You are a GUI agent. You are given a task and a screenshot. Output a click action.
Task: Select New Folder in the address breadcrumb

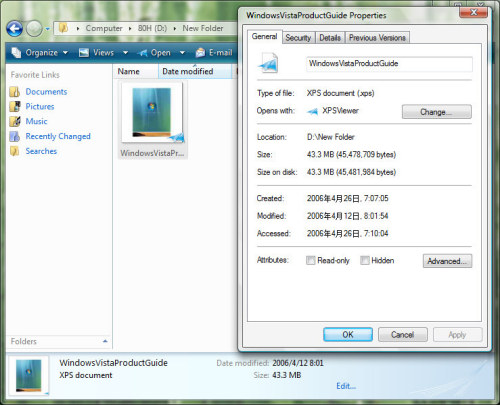pyautogui.click(x=203, y=28)
